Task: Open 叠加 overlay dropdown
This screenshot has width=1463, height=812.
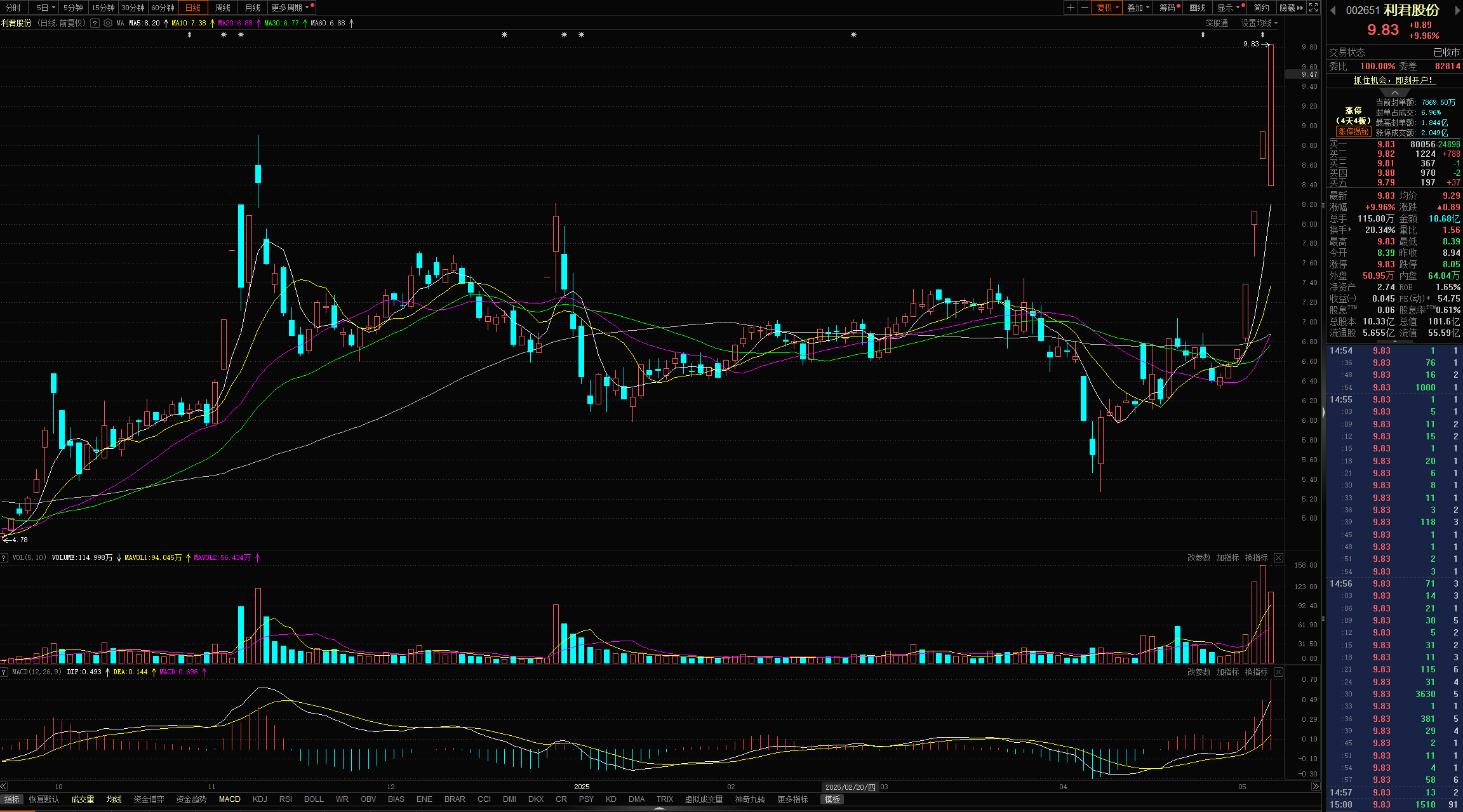Action: click(x=1139, y=8)
